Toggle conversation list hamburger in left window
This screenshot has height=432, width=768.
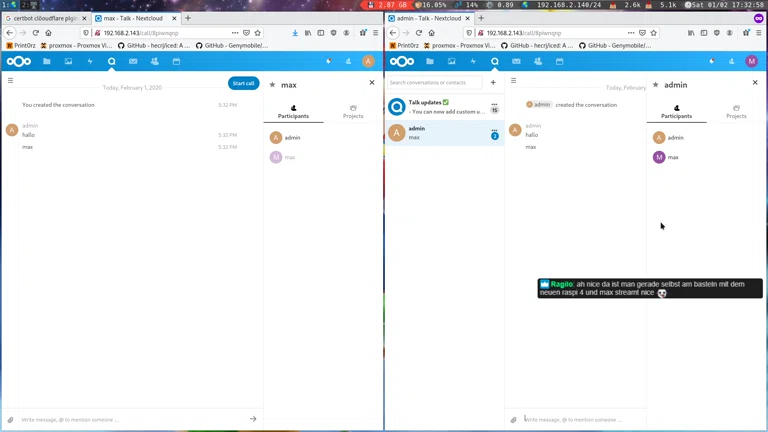[x=10, y=80]
